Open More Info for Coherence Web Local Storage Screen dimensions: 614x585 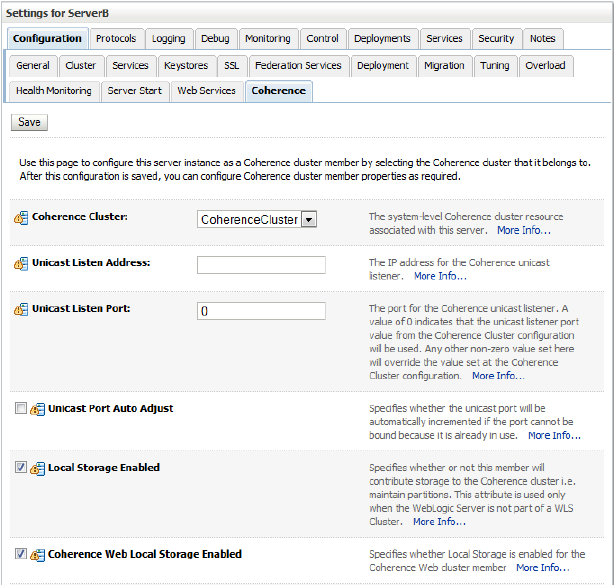(x=543, y=568)
